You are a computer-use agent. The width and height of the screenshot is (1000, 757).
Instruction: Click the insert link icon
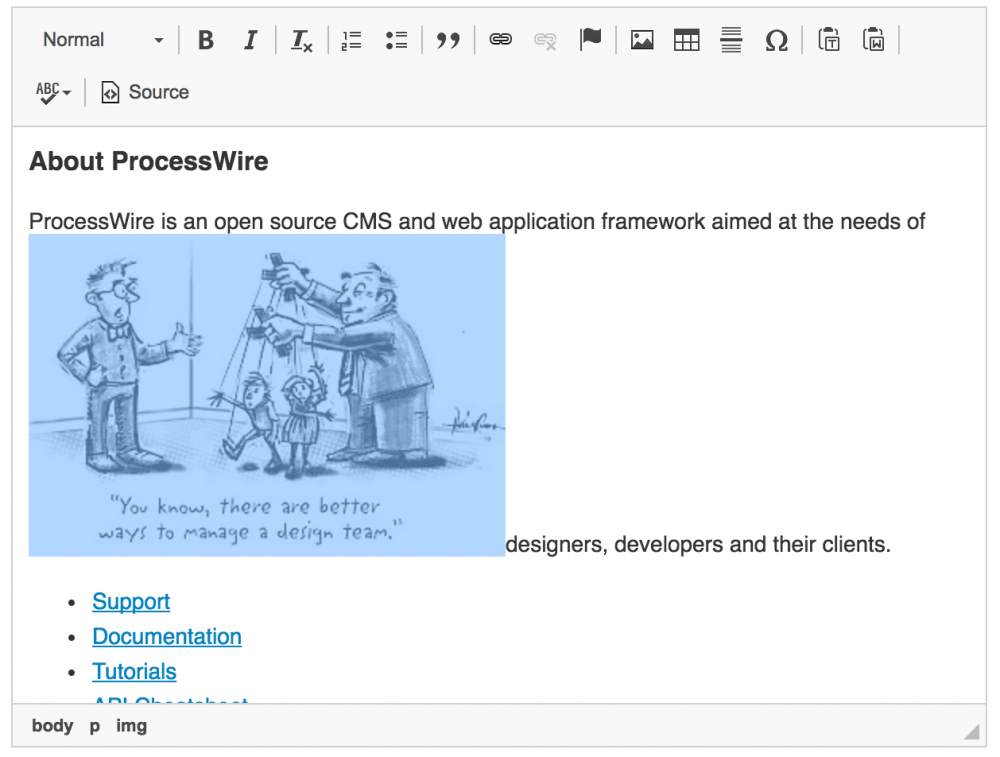(x=500, y=40)
